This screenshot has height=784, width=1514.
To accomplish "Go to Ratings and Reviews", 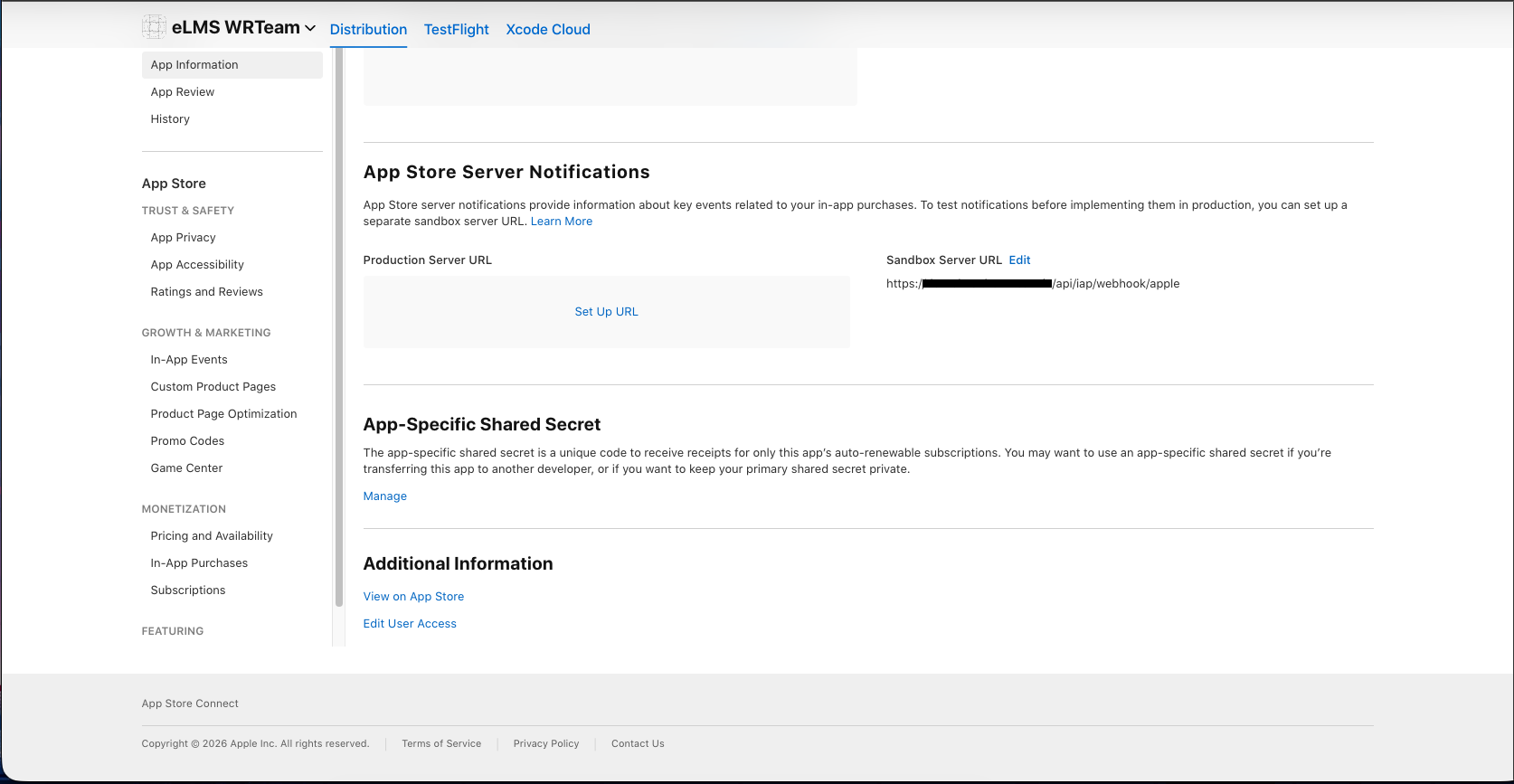I will tap(207, 292).
